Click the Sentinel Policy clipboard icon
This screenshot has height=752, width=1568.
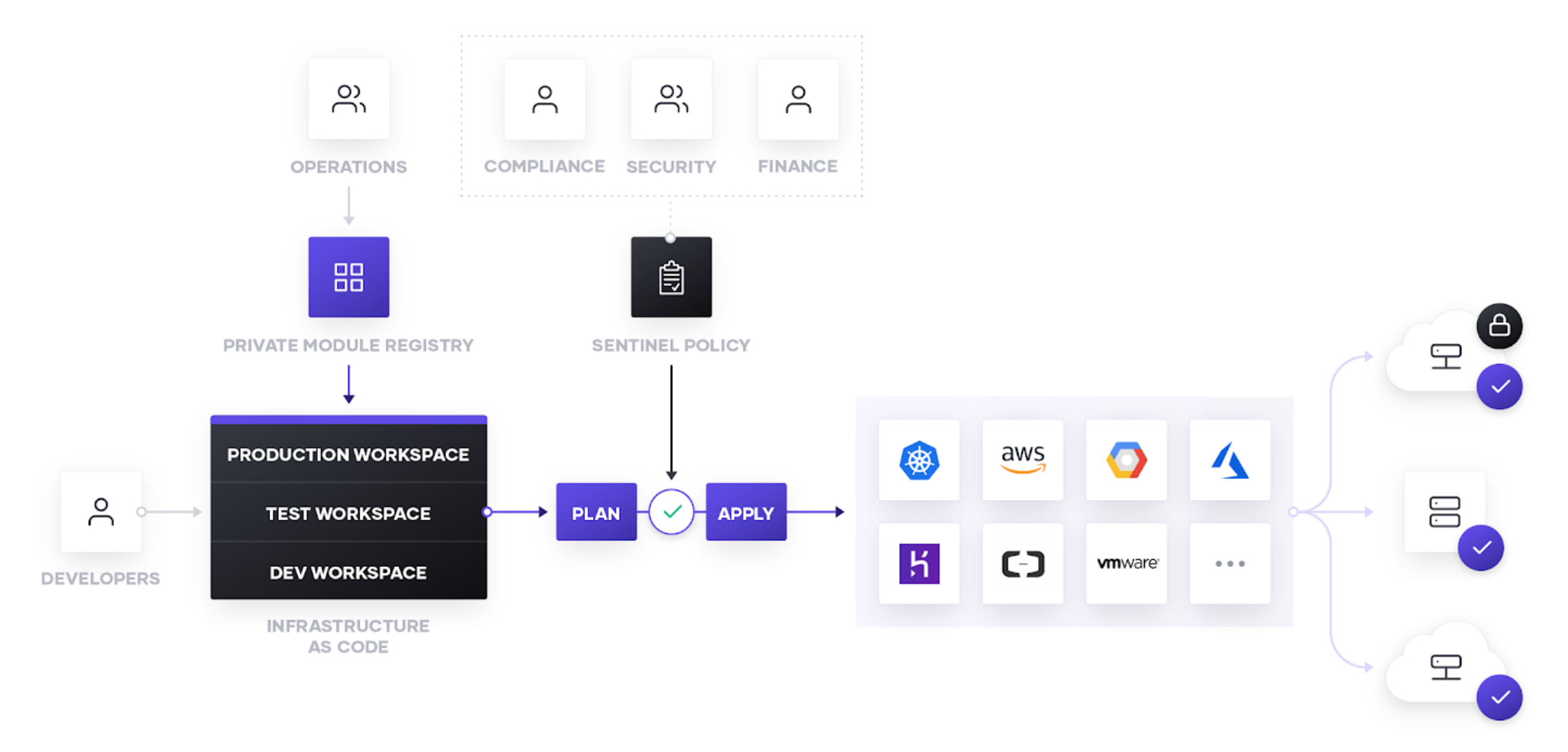click(671, 278)
